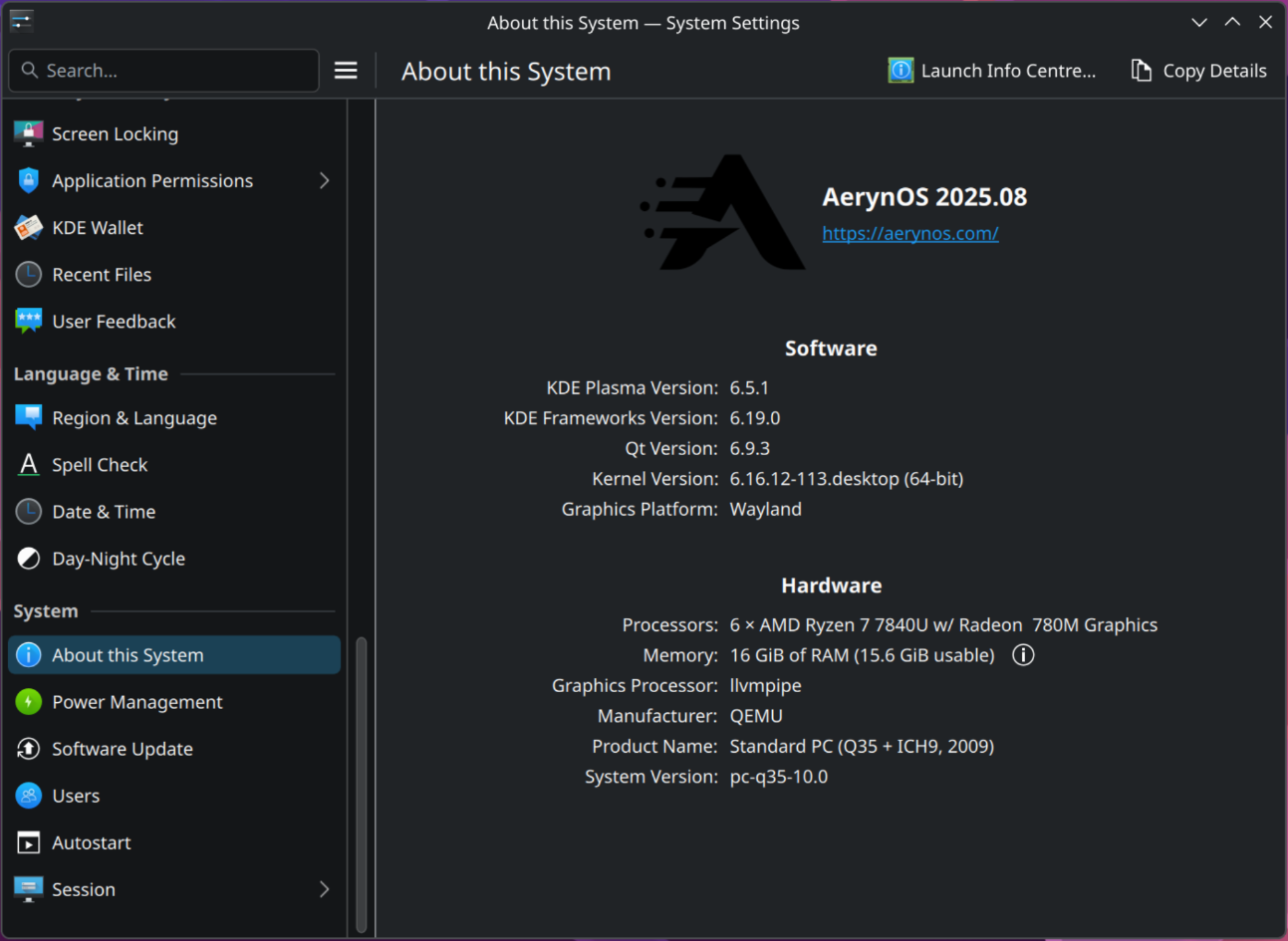Image resolution: width=1288 pixels, height=941 pixels.
Task: Expand the Session submenu arrow
Action: pos(324,889)
